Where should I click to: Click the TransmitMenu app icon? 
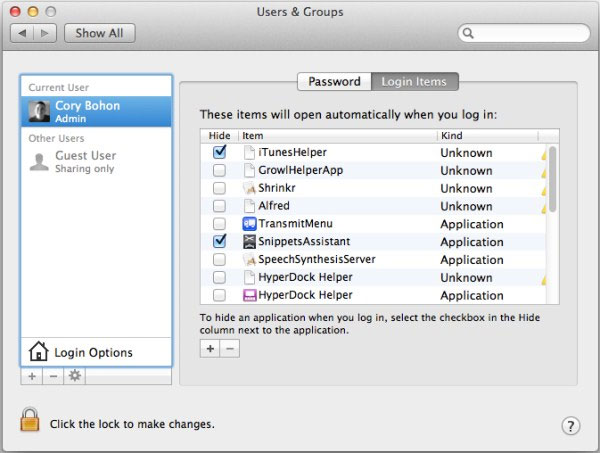tap(249, 223)
